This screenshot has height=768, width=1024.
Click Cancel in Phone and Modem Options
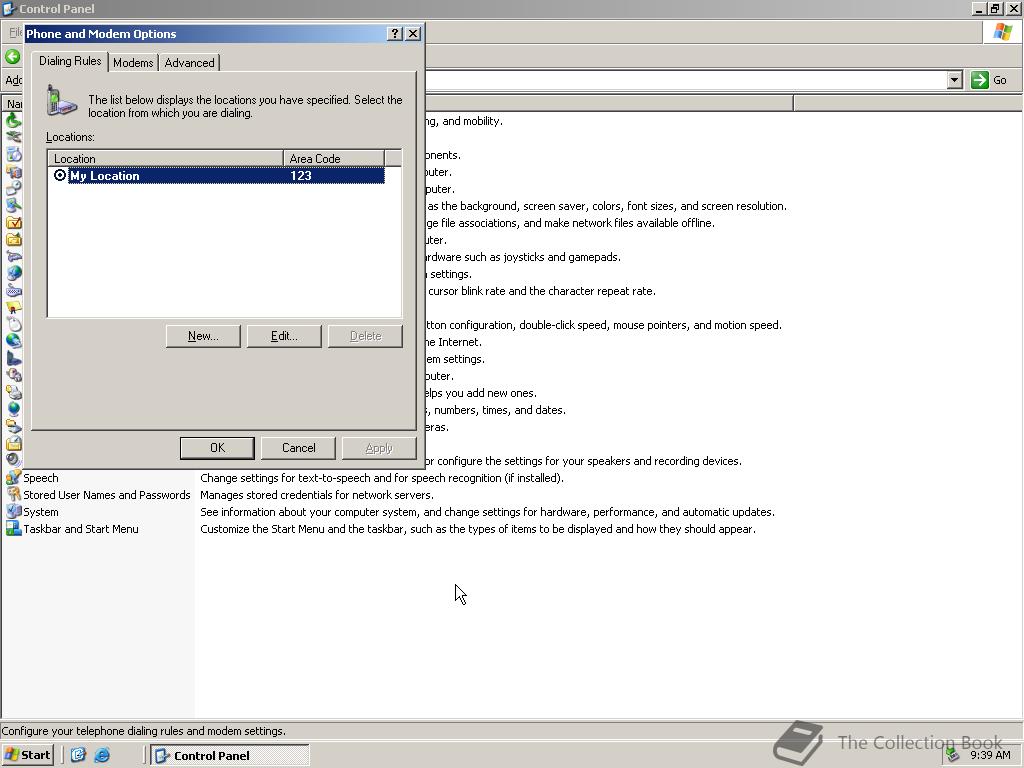tap(298, 448)
